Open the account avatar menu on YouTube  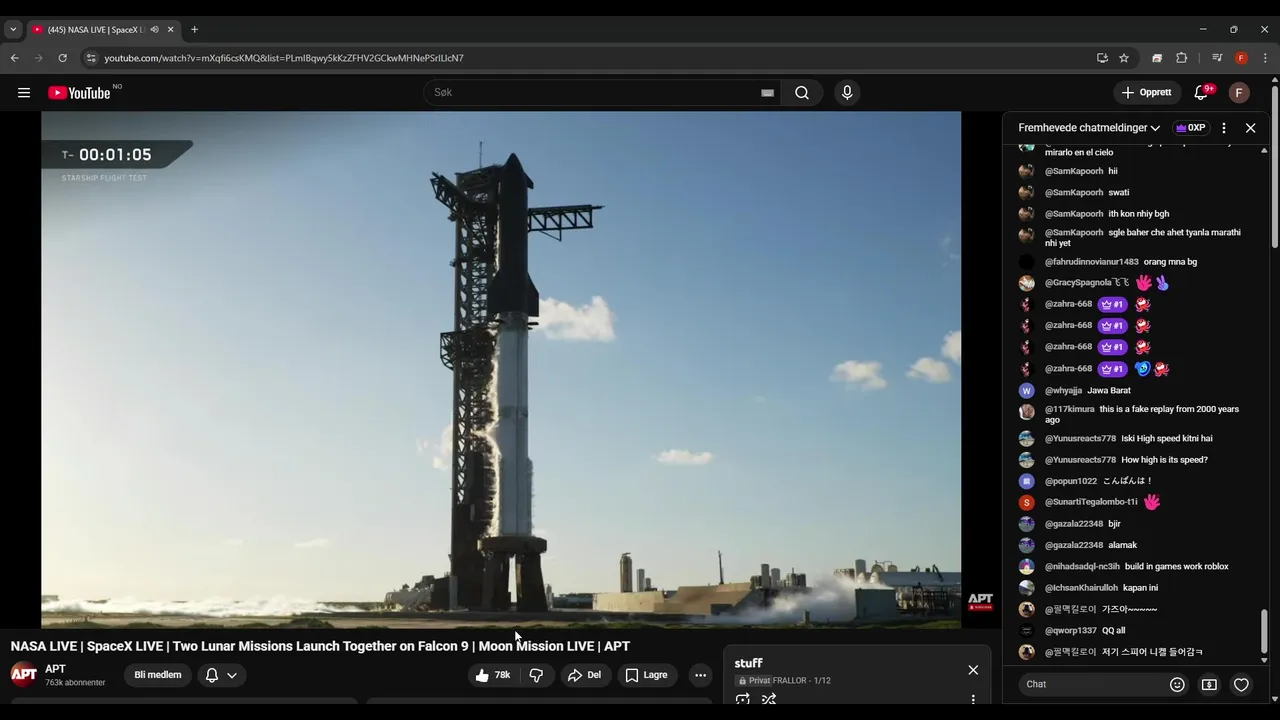pyautogui.click(x=1239, y=93)
